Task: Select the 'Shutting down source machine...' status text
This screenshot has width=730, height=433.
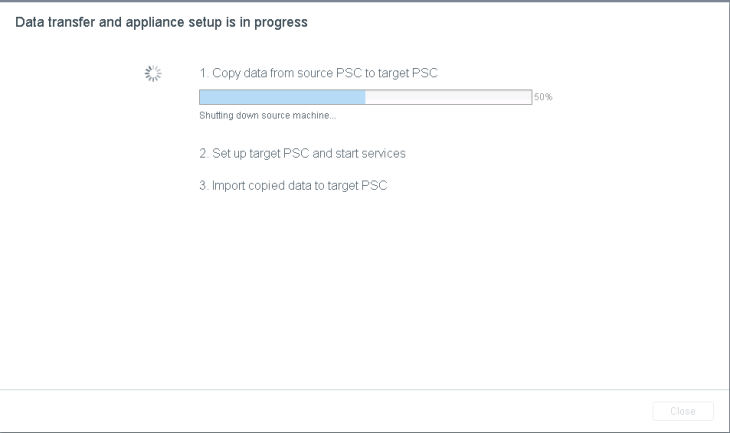Action: click(267, 115)
